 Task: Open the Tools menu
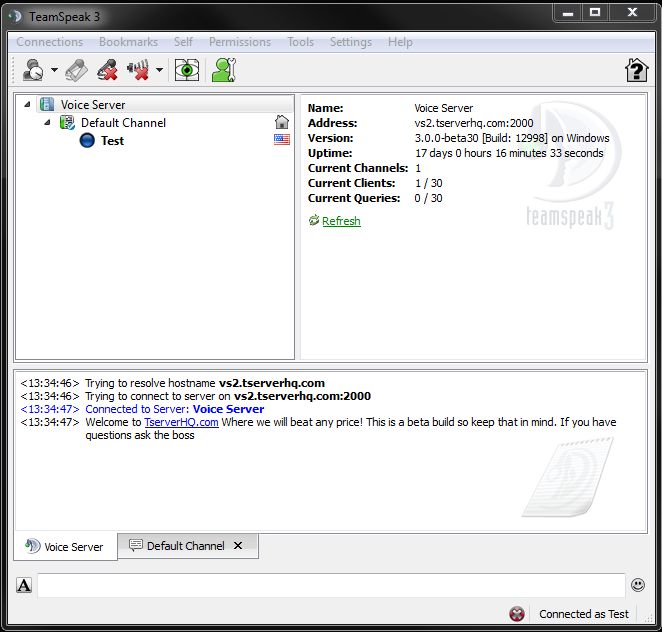(x=301, y=42)
